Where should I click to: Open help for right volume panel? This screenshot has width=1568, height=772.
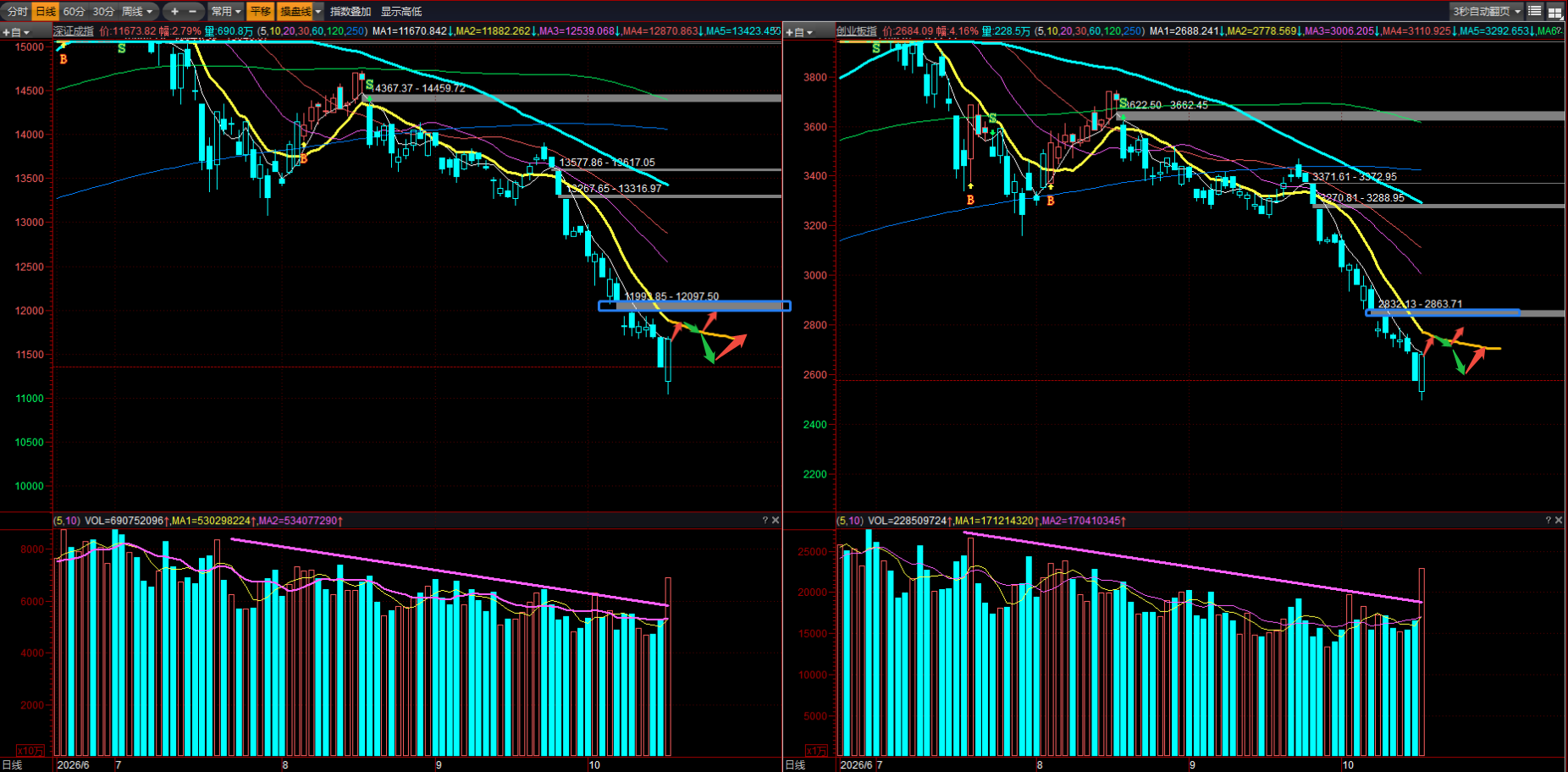click(1549, 520)
